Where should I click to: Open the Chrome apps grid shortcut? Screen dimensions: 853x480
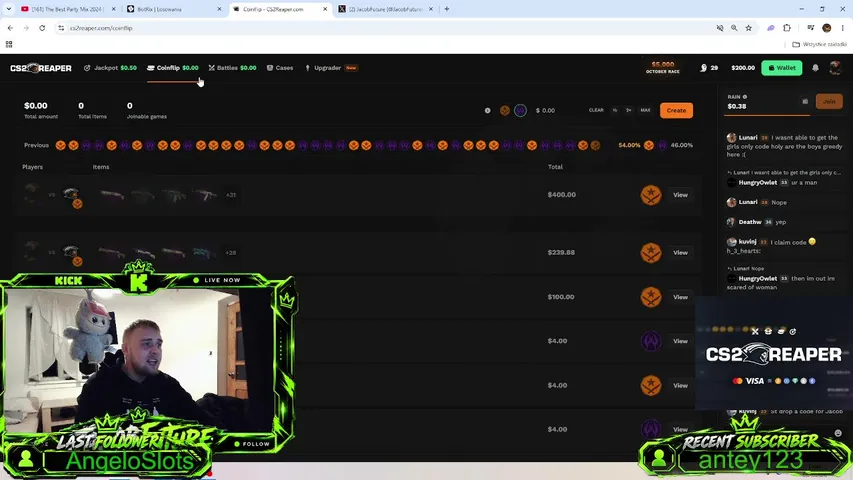coord(9,44)
